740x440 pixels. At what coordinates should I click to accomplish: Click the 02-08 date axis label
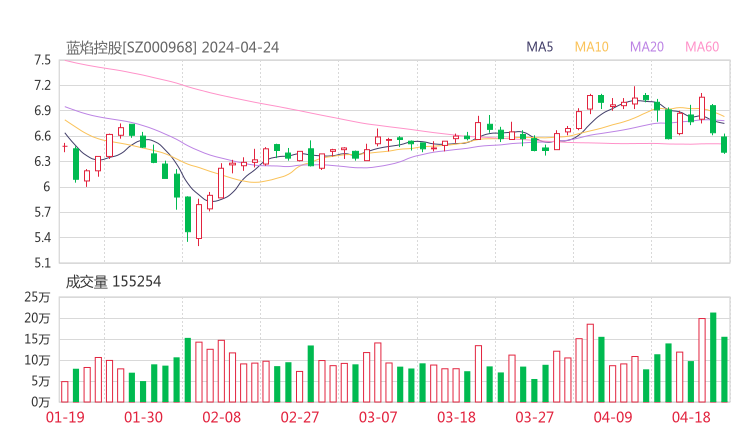tap(221, 417)
